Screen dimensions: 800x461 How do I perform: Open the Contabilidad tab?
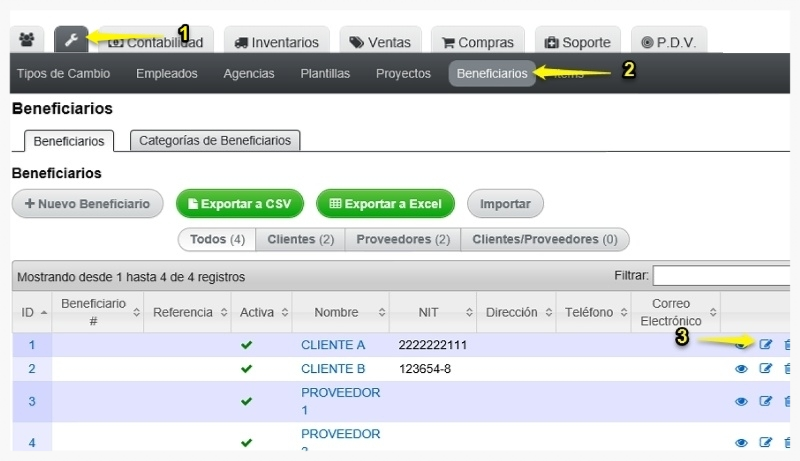(x=156, y=42)
